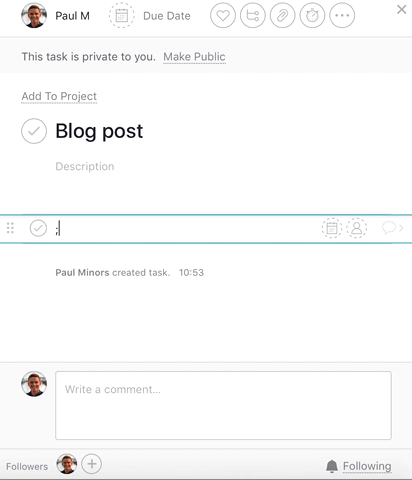Open subtask details comment bubble
The height and width of the screenshot is (480, 412).
click(392, 228)
